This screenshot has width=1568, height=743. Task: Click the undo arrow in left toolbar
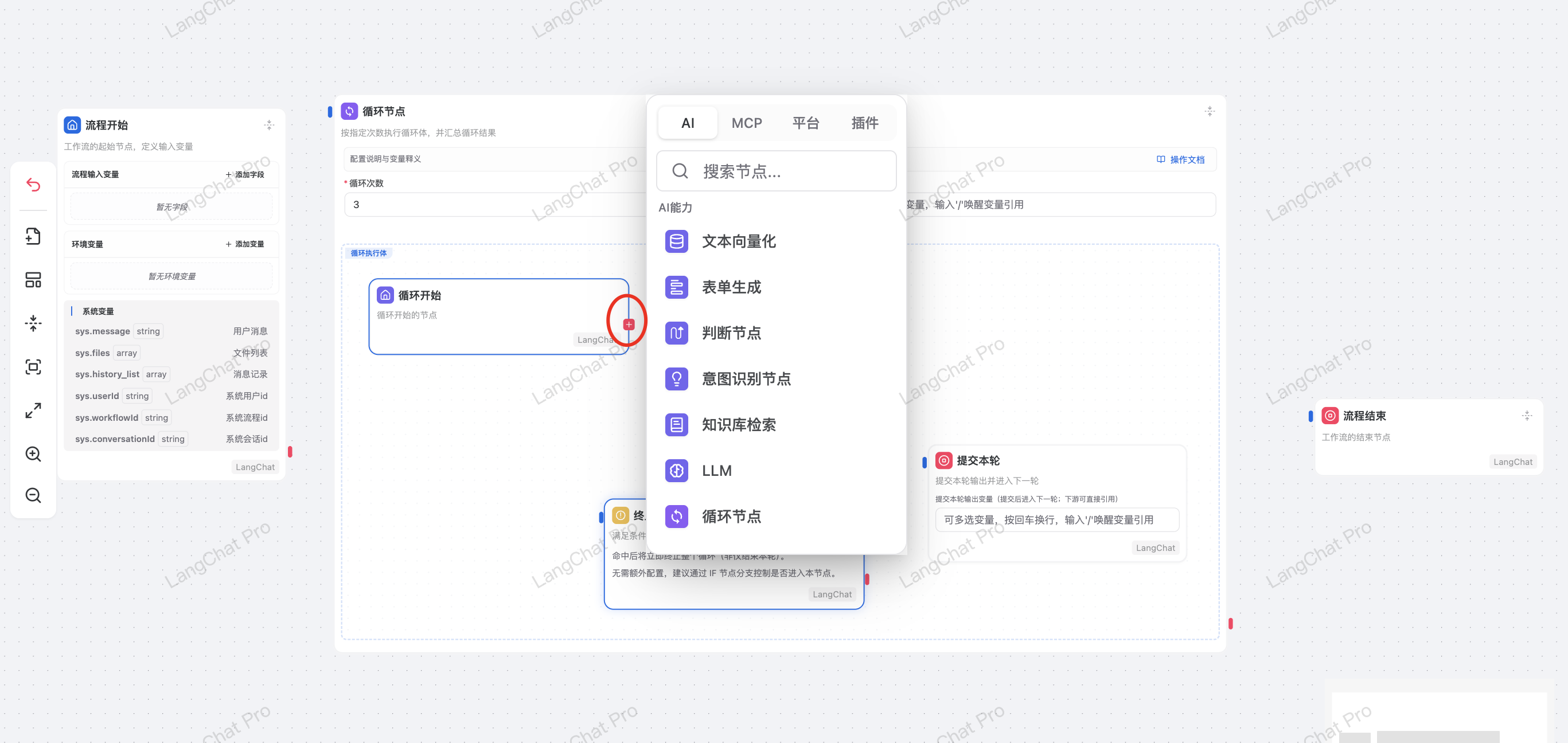(33, 185)
